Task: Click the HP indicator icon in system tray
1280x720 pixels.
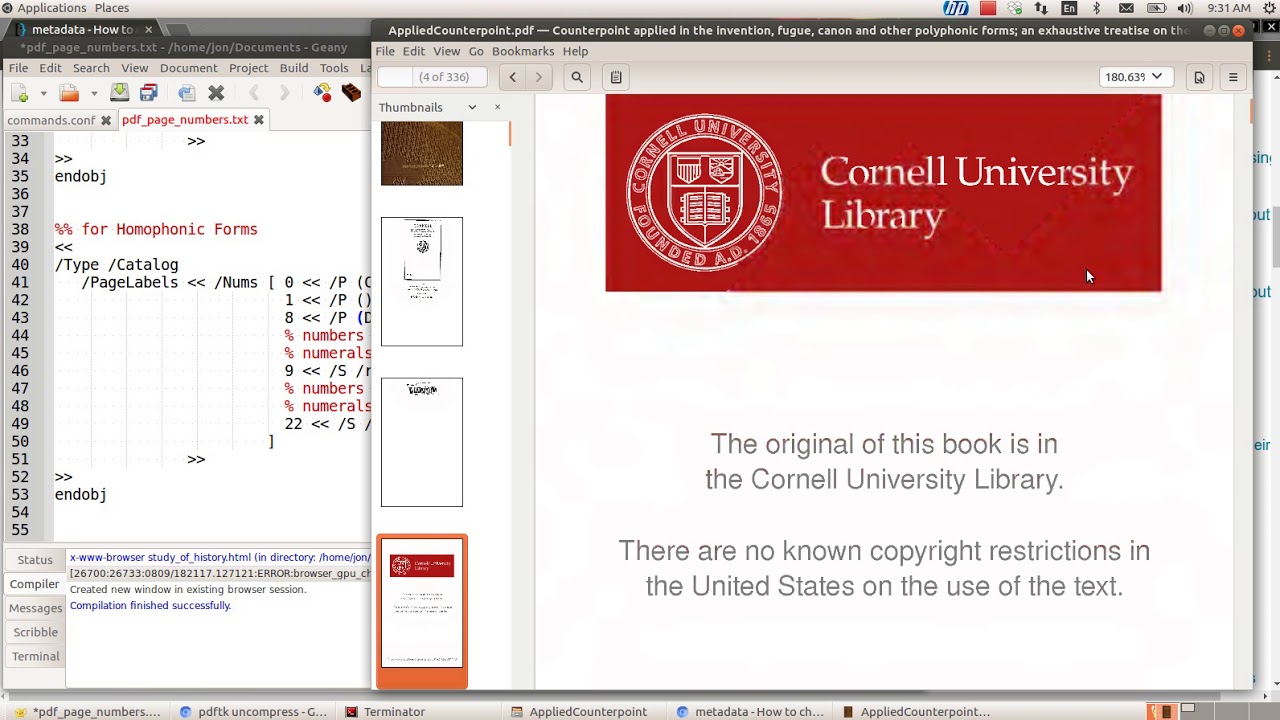Action: (955, 8)
